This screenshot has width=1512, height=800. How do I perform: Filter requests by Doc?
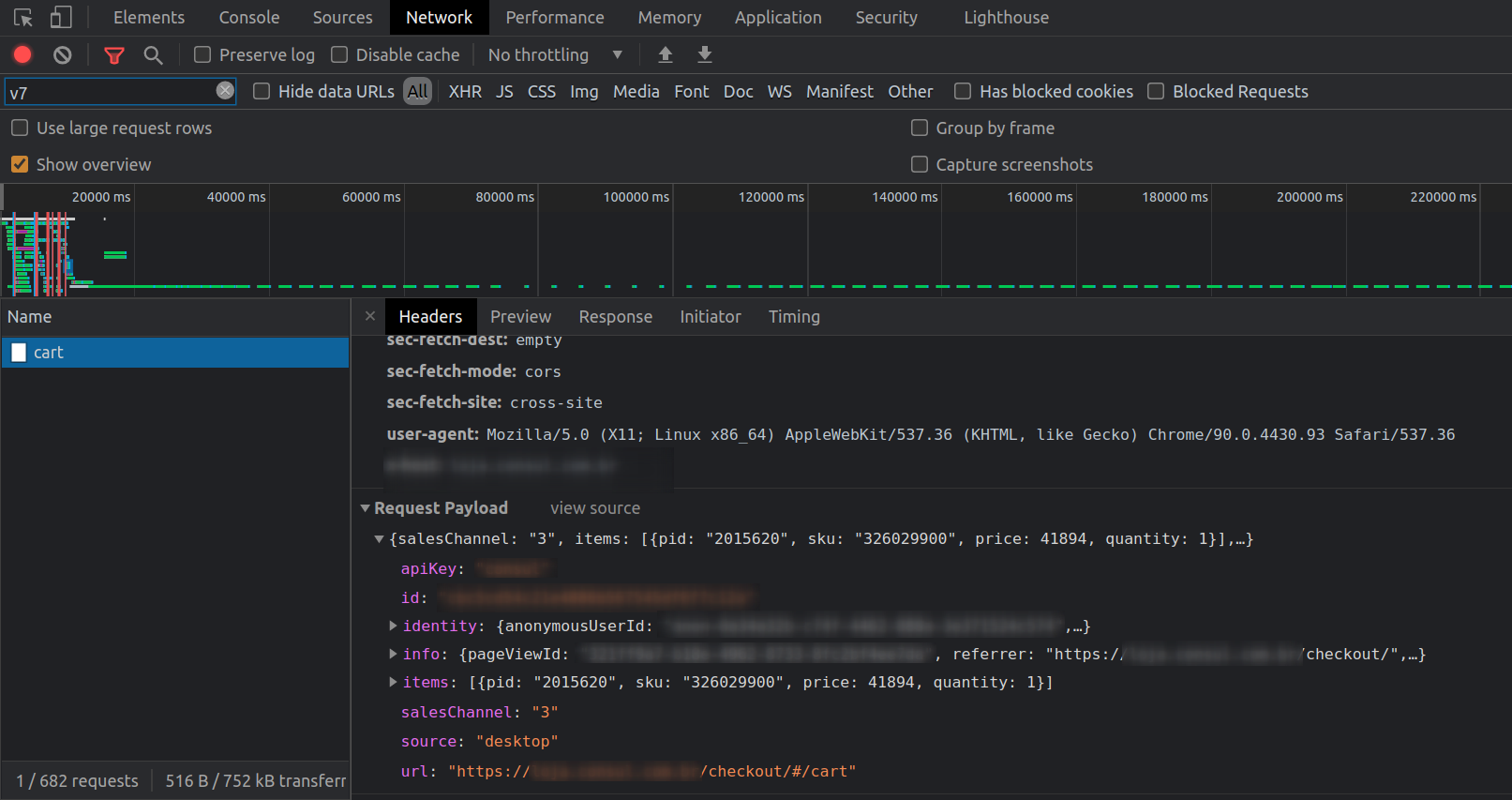click(x=739, y=91)
